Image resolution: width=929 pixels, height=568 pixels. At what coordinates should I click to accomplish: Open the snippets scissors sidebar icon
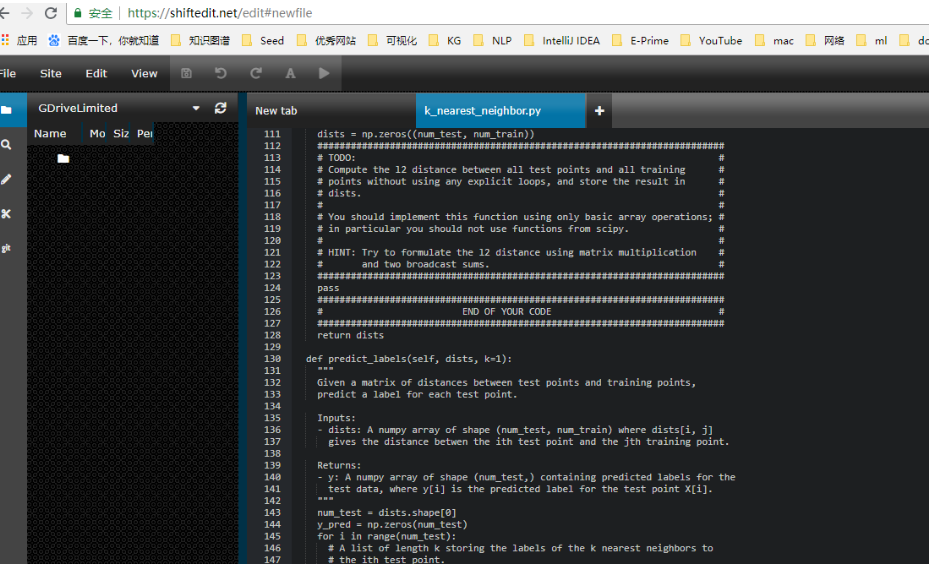(7, 214)
